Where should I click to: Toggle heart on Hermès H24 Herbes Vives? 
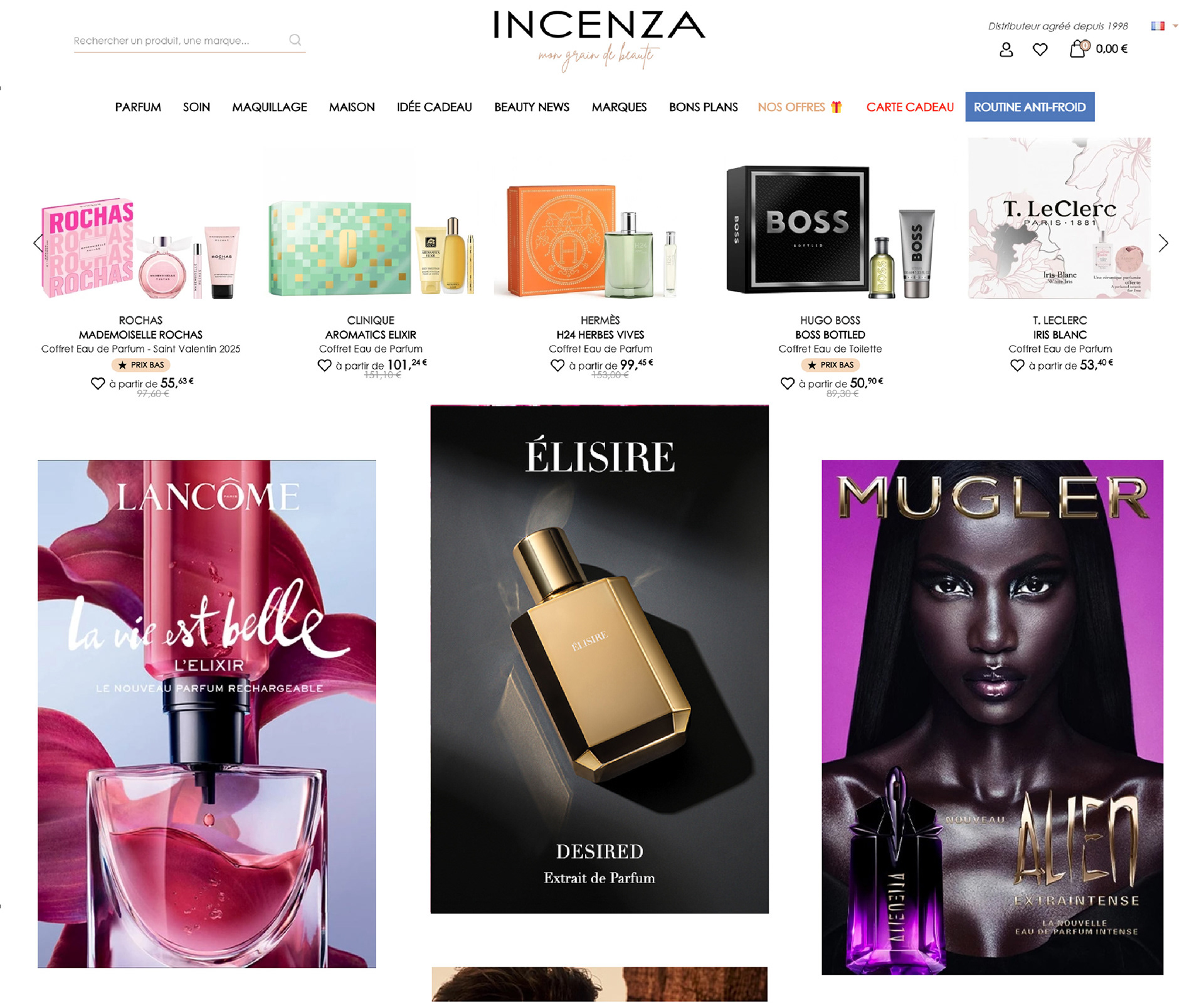click(x=557, y=365)
